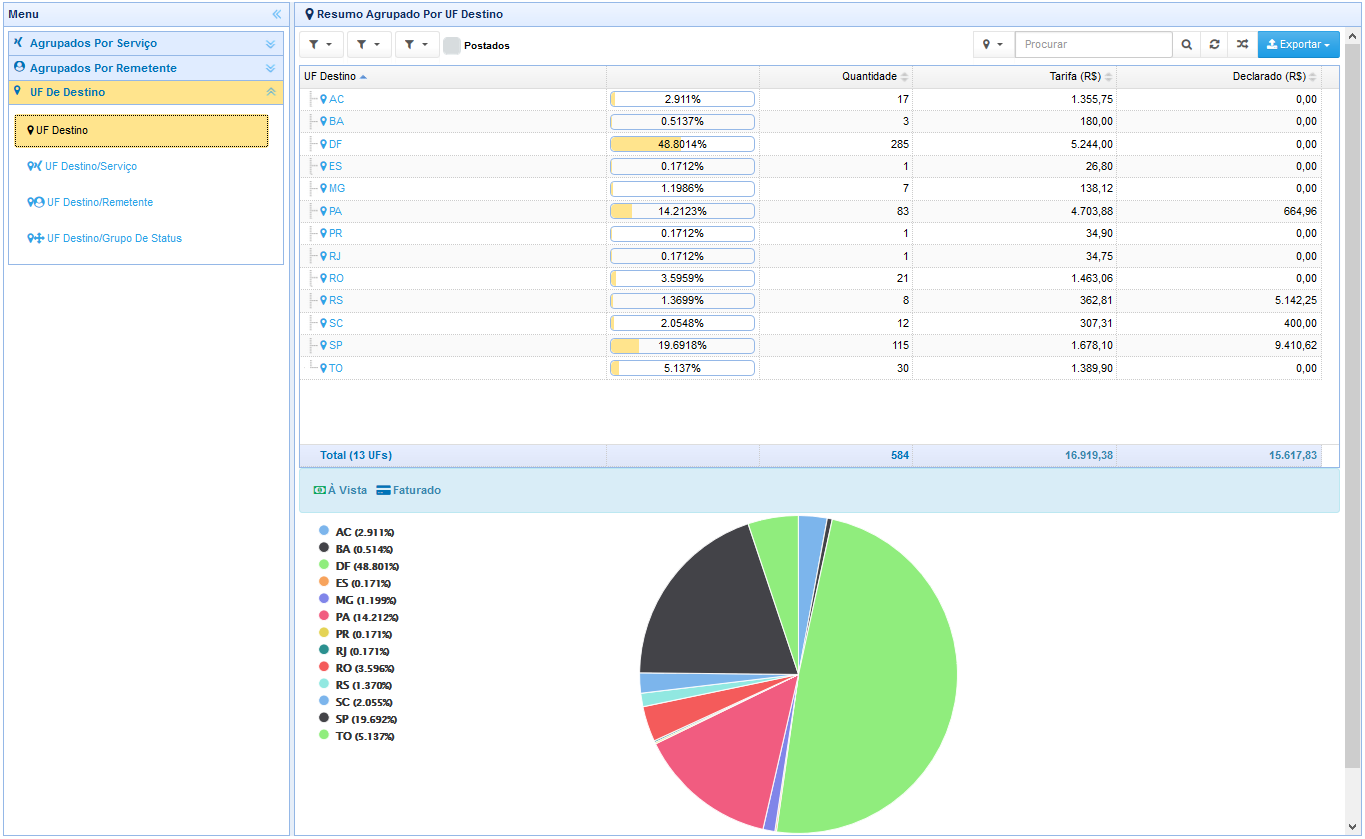Click the DF row pin icon
Viewport: 1365px width, 839px height.
click(324, 144)
